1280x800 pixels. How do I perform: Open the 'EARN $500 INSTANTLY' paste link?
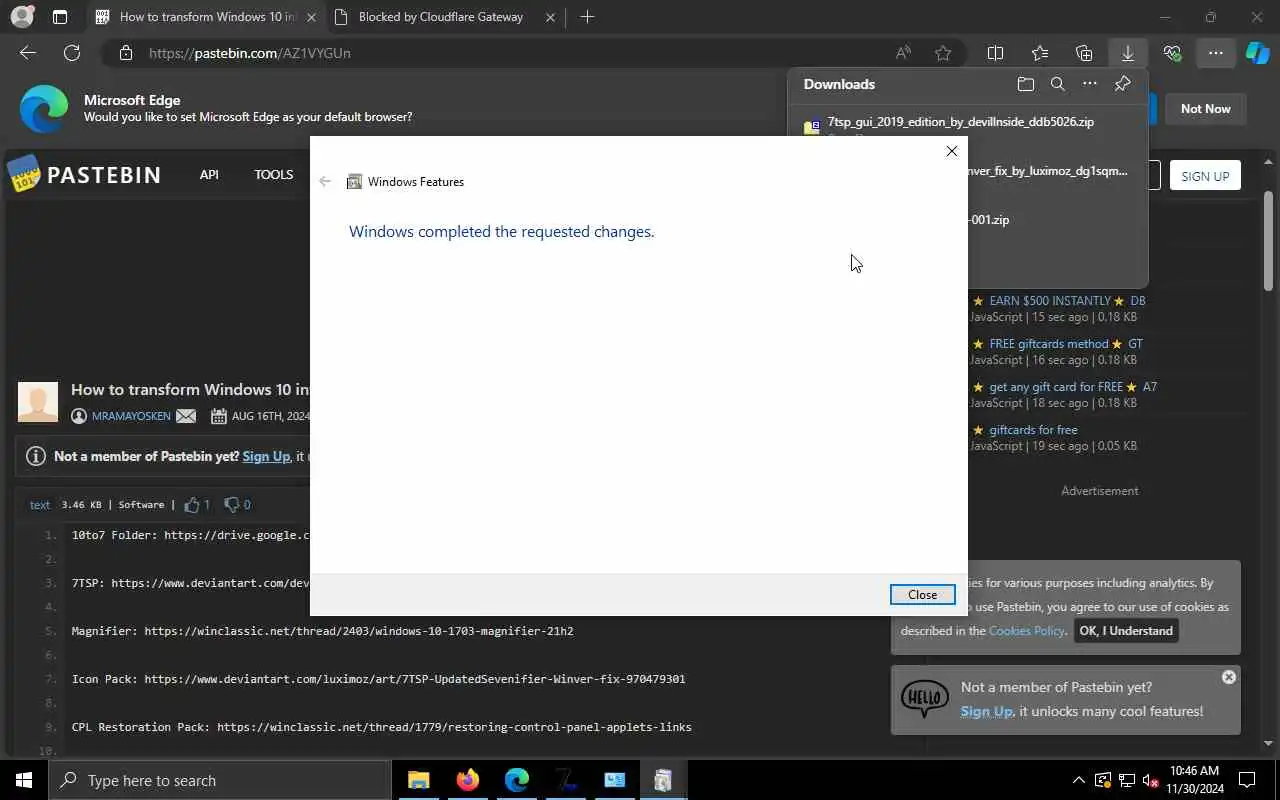(1050, 300)
